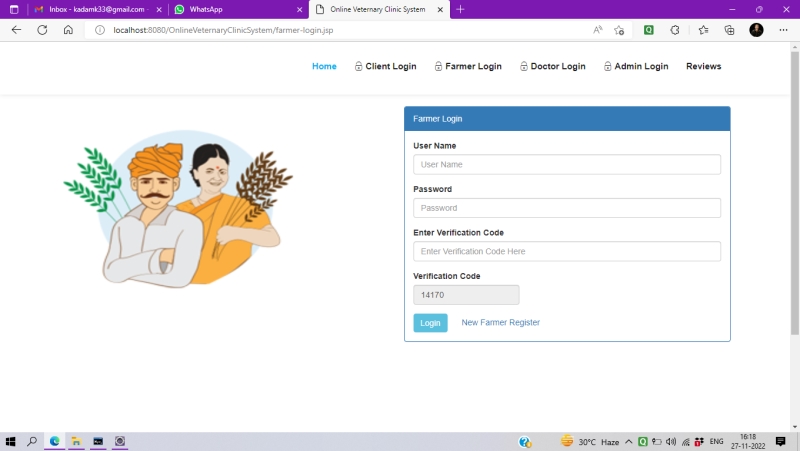Select the verification code 14170 box
Image resolution: width=800 pixels, height=451 pixels.
466,295
